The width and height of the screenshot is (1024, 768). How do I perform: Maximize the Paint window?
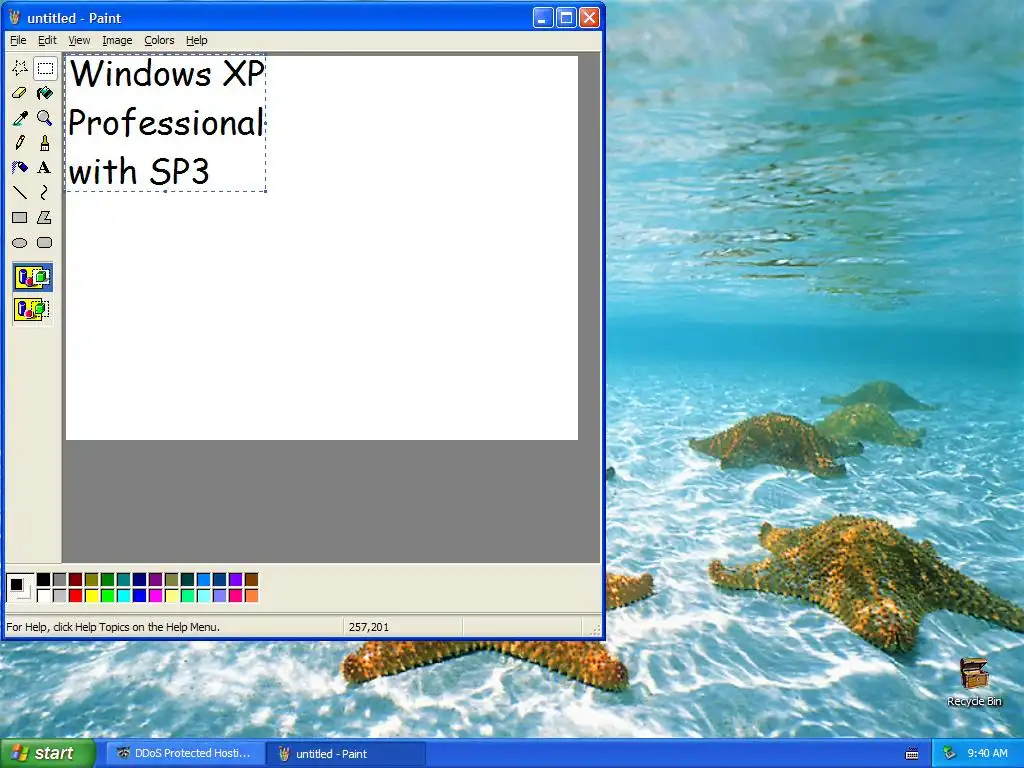[x=566, y=18]
